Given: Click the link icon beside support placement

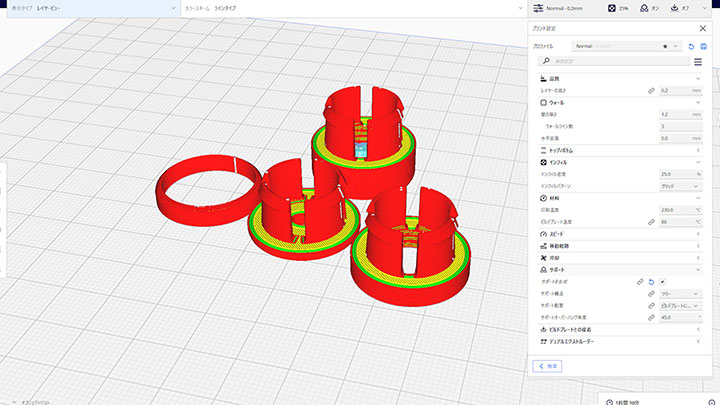Looking at the screenshot, I should click(x=651, y=306).
